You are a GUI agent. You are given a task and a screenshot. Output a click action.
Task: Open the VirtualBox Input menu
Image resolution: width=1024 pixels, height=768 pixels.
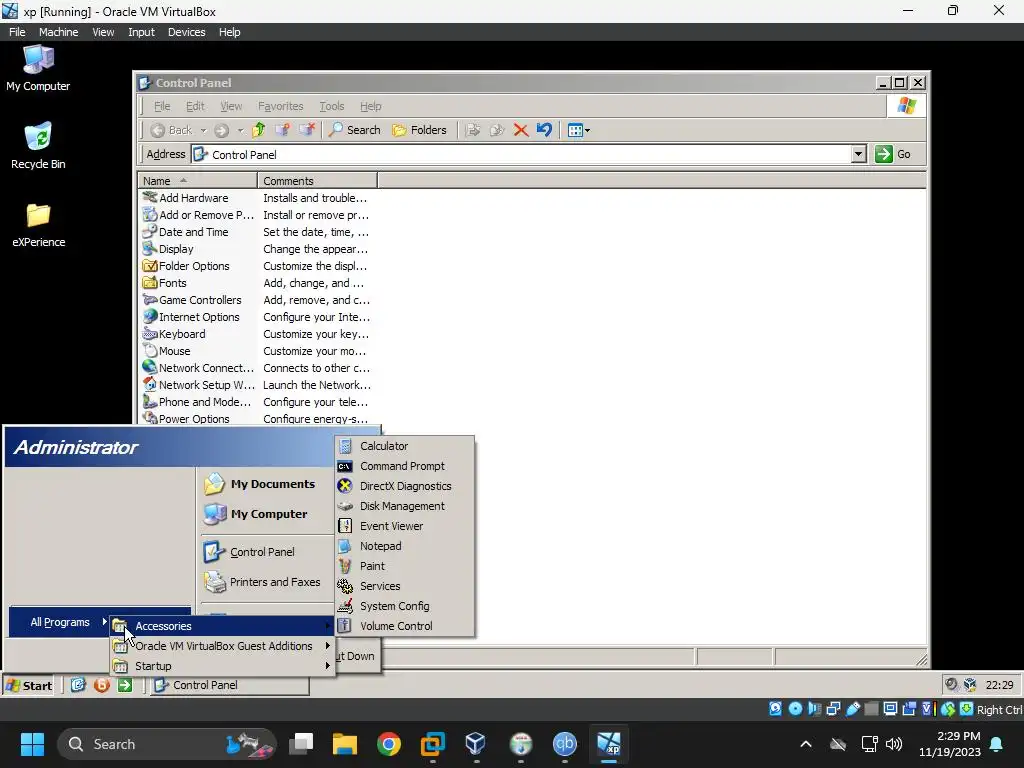[141, 32]
